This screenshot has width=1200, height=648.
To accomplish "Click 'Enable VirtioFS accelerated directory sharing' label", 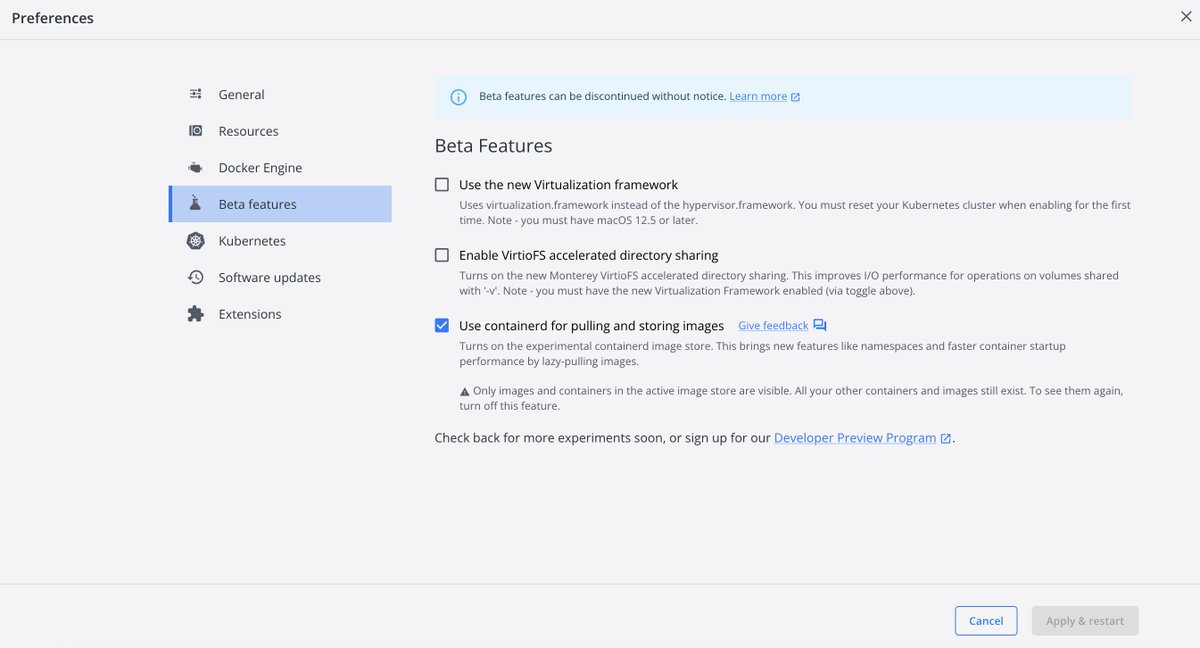I will point(588,255).
